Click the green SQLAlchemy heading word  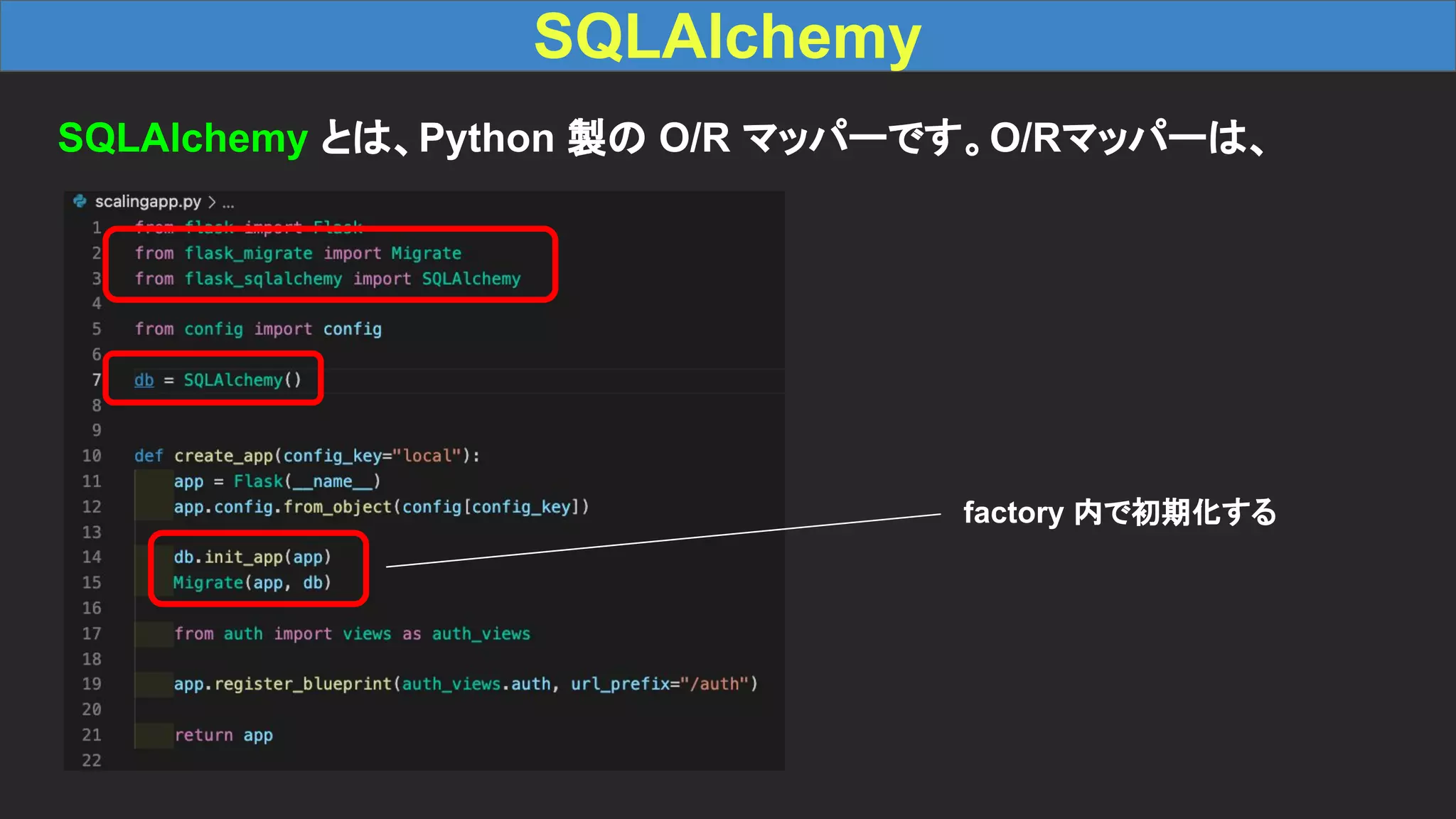click(183, 138)
